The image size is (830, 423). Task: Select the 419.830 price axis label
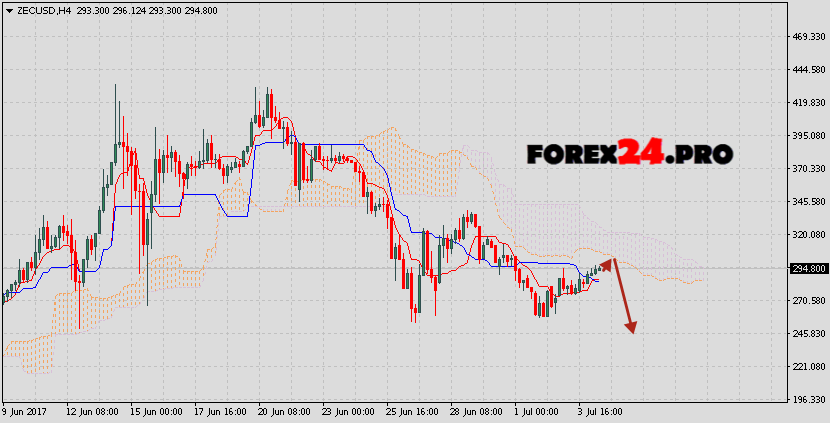(806, 103)
